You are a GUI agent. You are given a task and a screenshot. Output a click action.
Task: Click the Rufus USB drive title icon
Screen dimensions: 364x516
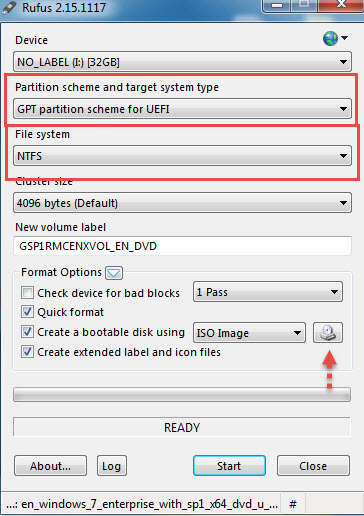[x=9, y=7]
